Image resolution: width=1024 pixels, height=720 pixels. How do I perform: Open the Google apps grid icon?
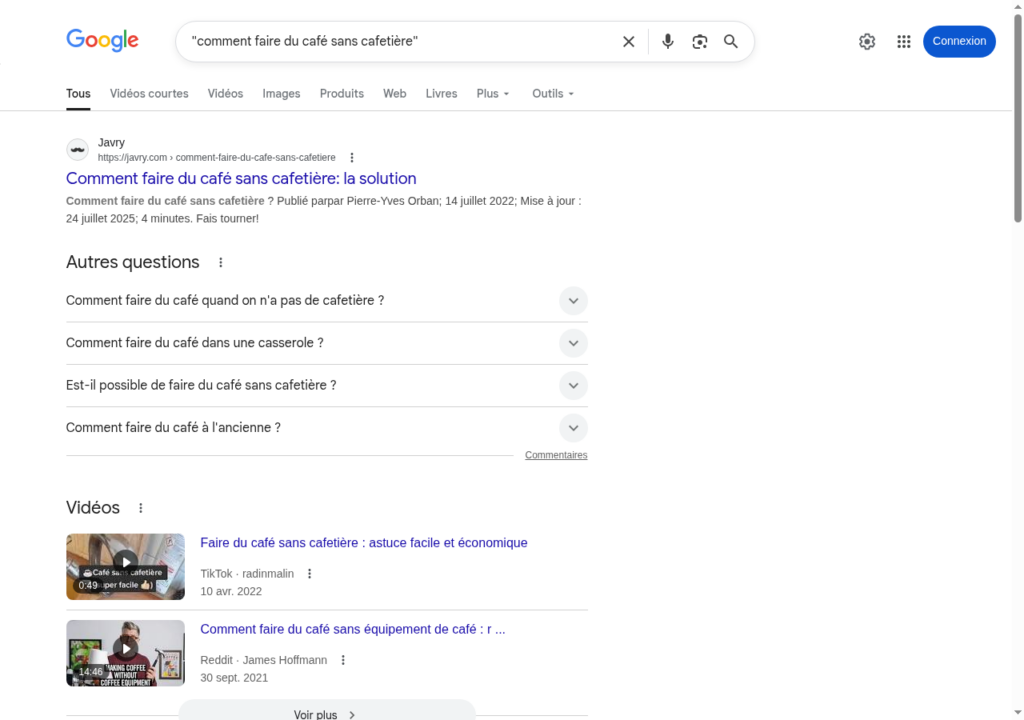(904, 42)
